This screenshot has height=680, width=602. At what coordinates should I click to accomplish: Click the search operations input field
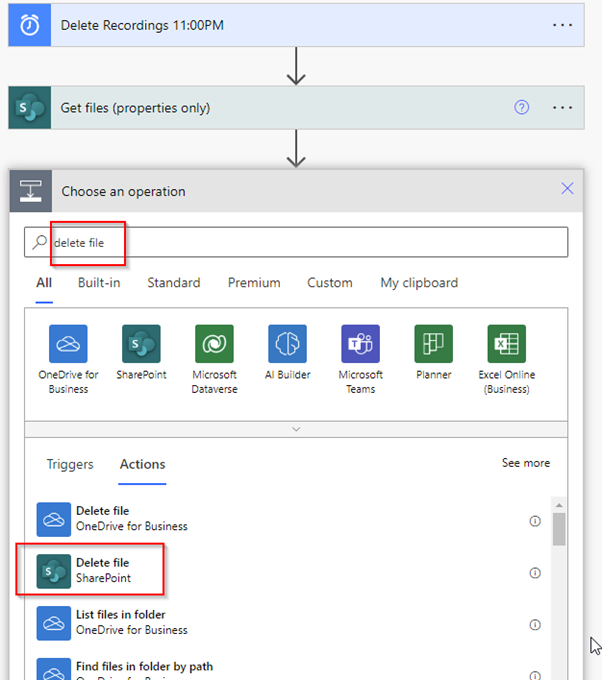tap(300, 242)
